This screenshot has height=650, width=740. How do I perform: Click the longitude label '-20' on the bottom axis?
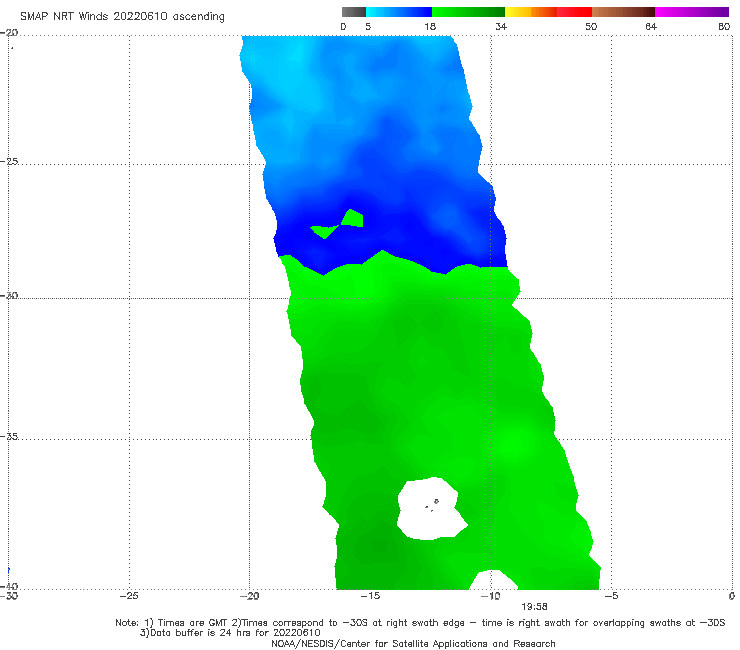[250, 596]
